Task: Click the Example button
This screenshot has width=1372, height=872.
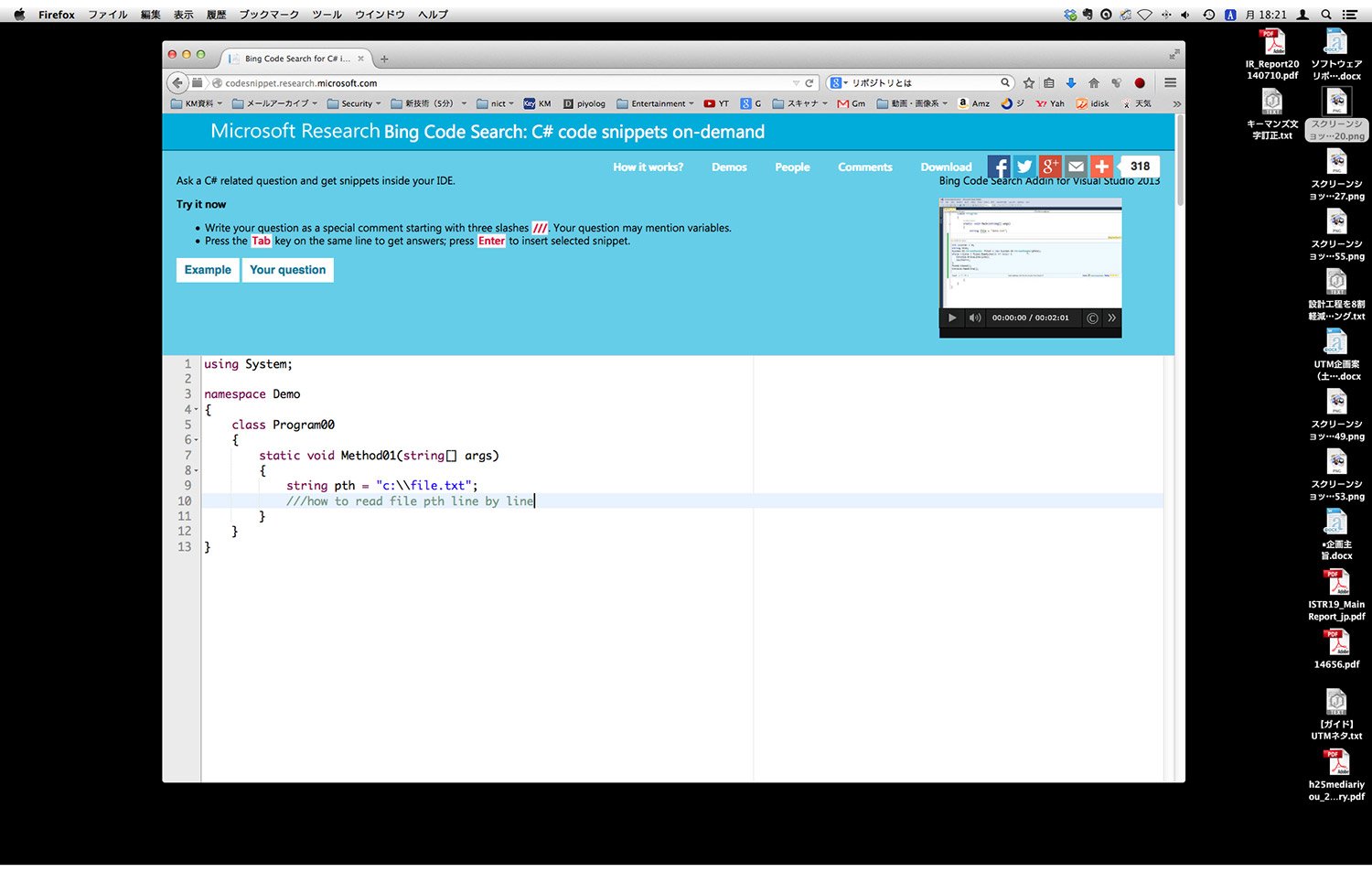Action: click(x=208, y=270)
